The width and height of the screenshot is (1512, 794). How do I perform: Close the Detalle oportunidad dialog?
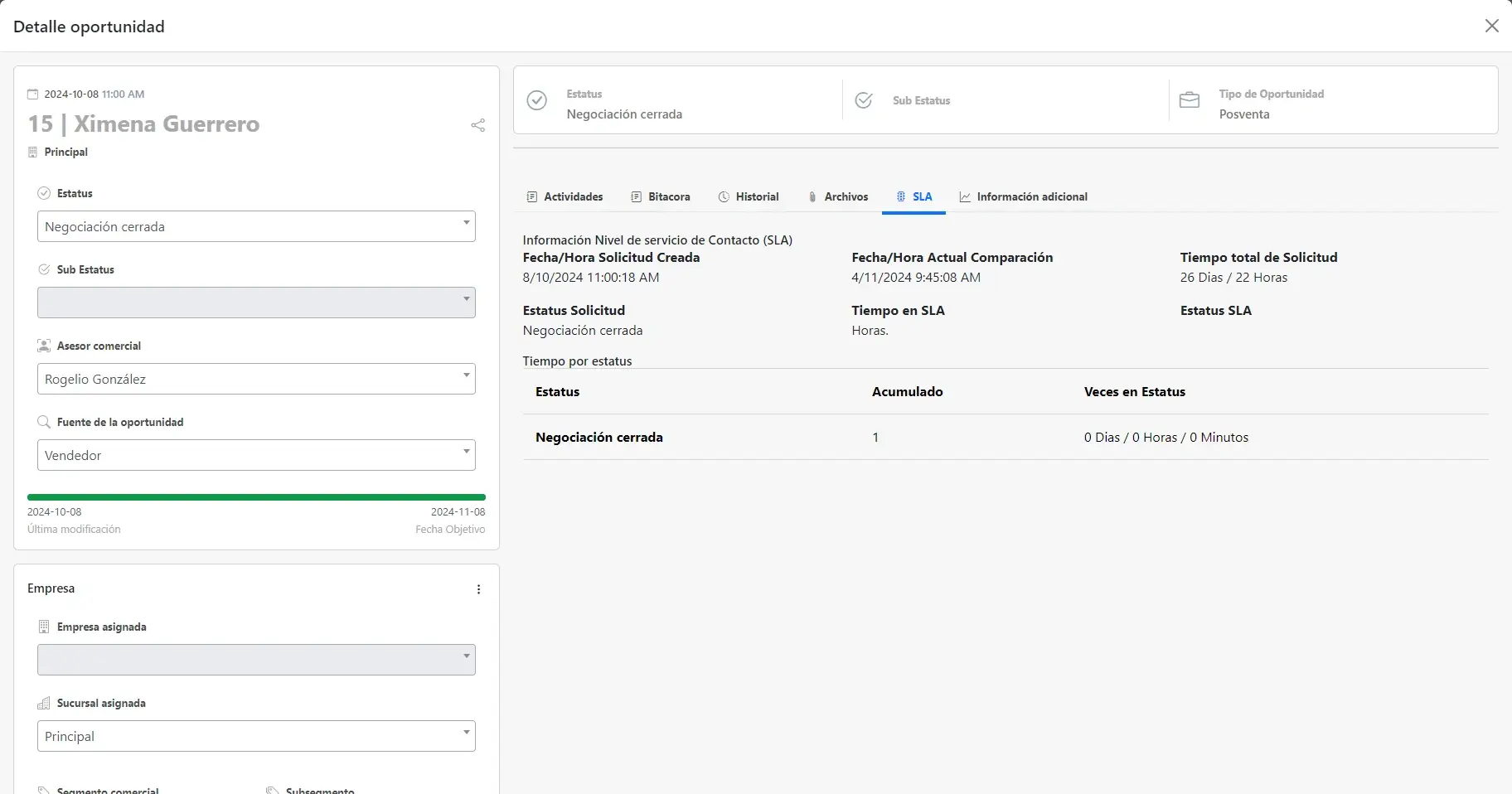[x=1492, y=26]
